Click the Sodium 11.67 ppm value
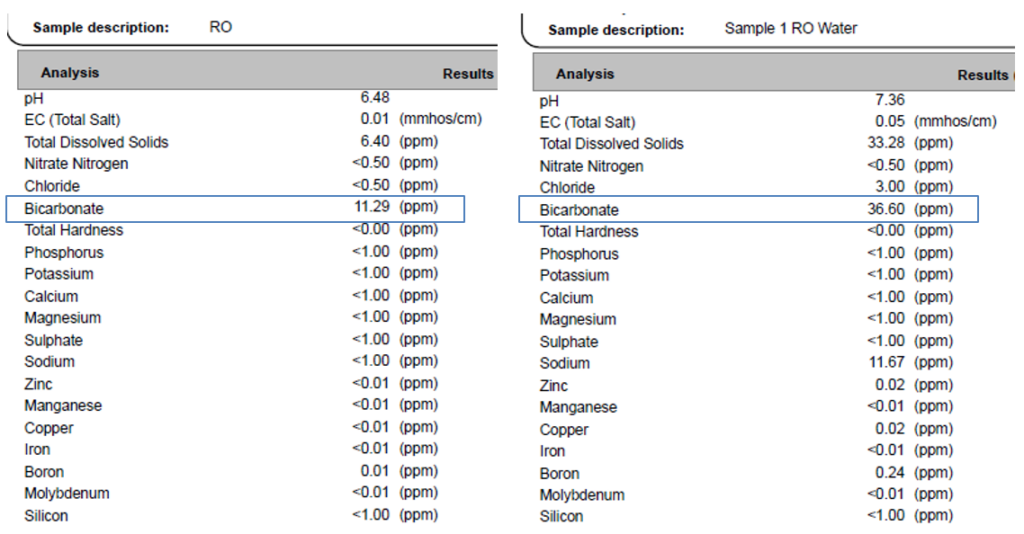 886,363
